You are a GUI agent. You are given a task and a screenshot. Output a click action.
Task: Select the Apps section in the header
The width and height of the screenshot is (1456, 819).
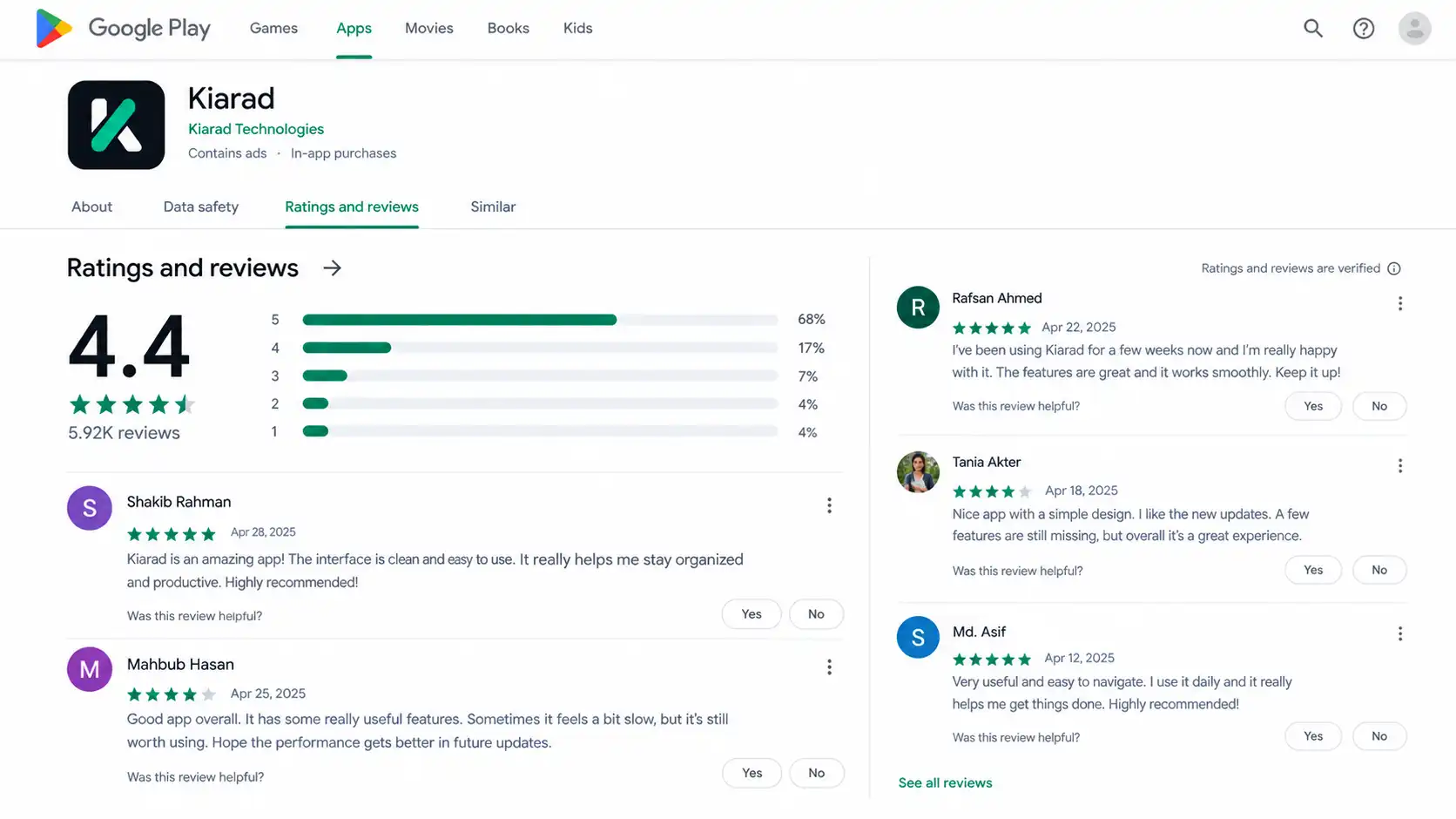pyautogui.click(x=354, y=28)
